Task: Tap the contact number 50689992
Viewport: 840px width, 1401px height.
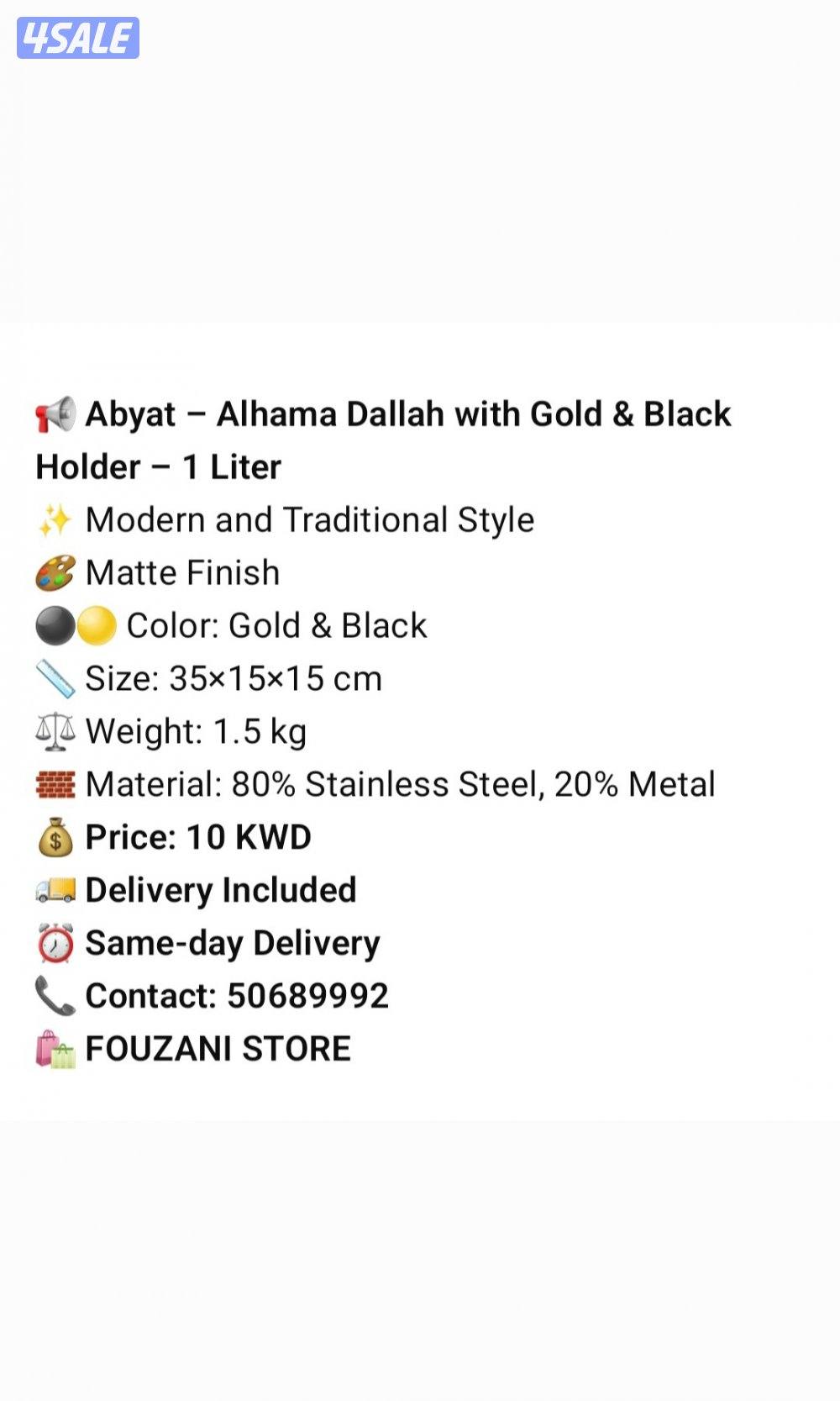Action: point(307,996)
